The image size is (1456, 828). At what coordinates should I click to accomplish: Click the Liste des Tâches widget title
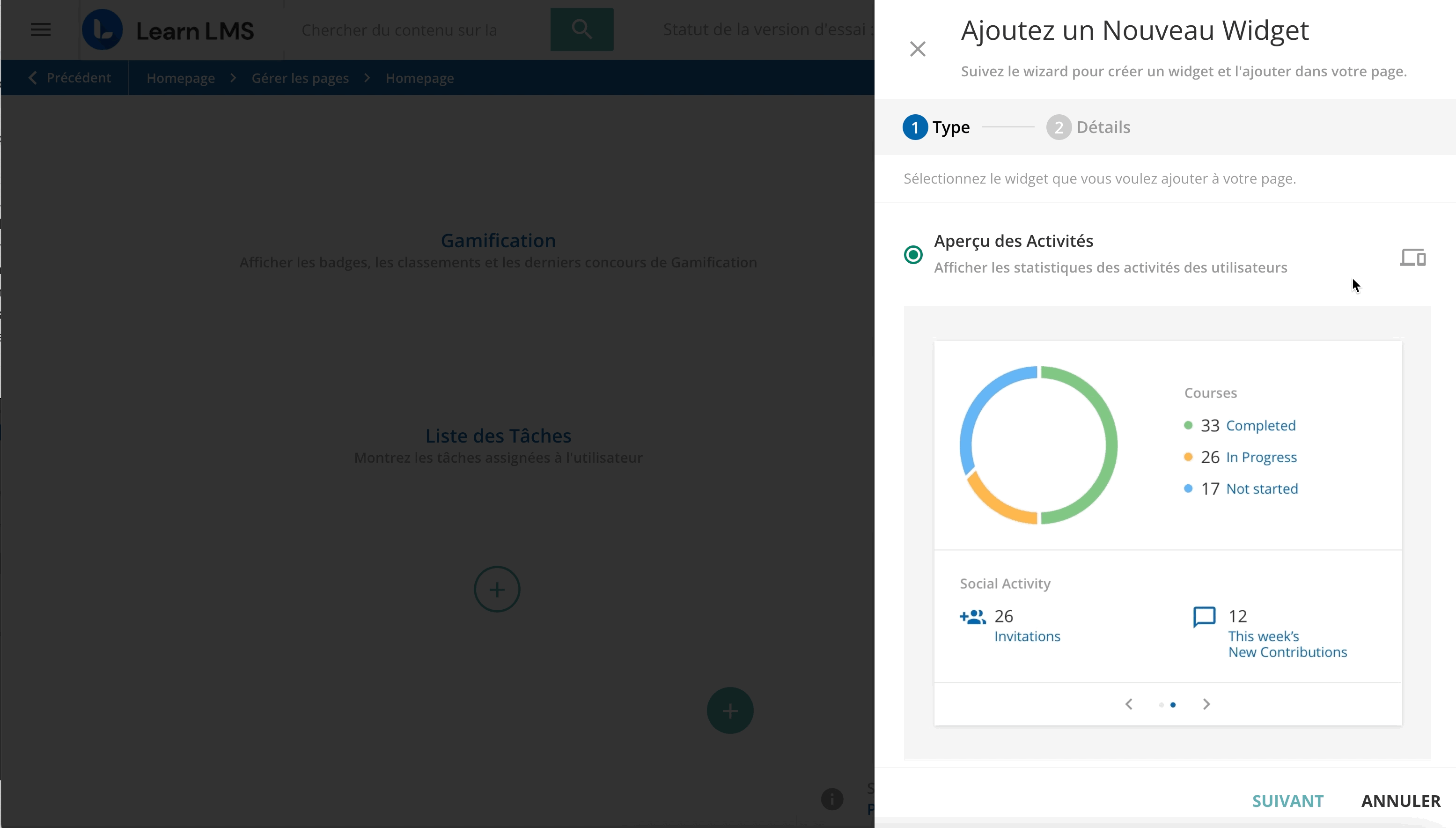pos(499,436)
